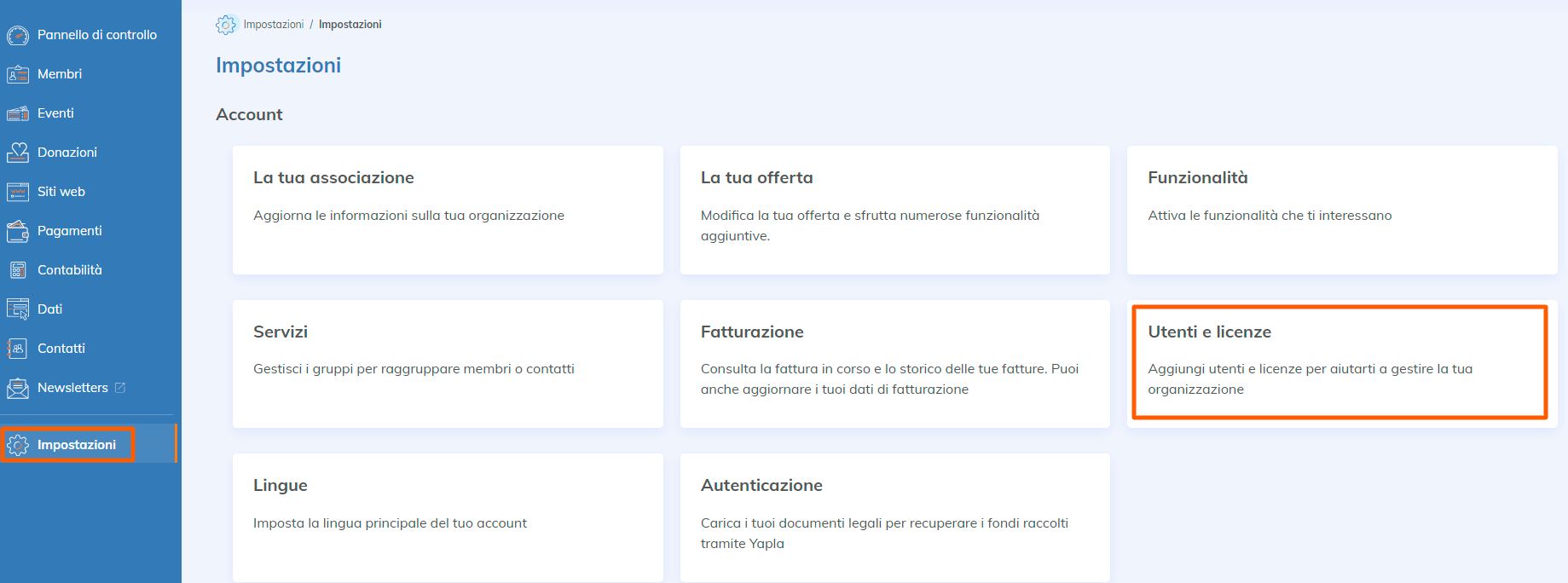Select Impostazioni in the sidebar
1568x583 pixels.
tap(76, 445)
